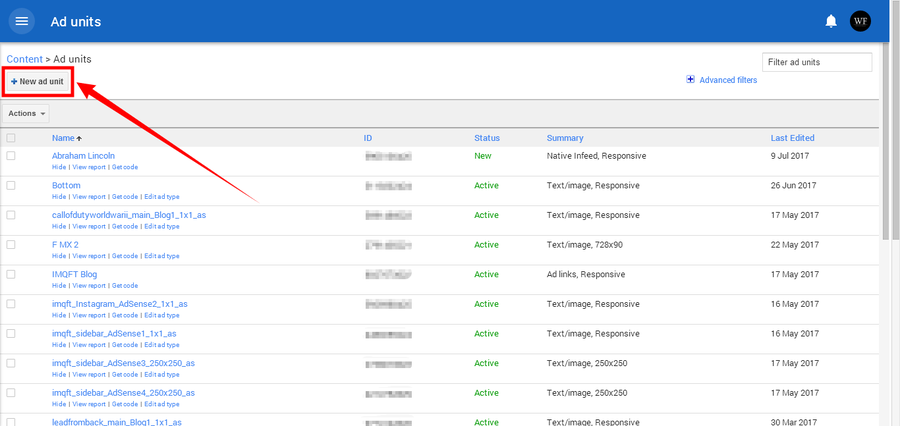Image resolution: width=900 pixels, height=426 pixels.
Task: Open the Actions dropdown
Action: tap(26, 114)
